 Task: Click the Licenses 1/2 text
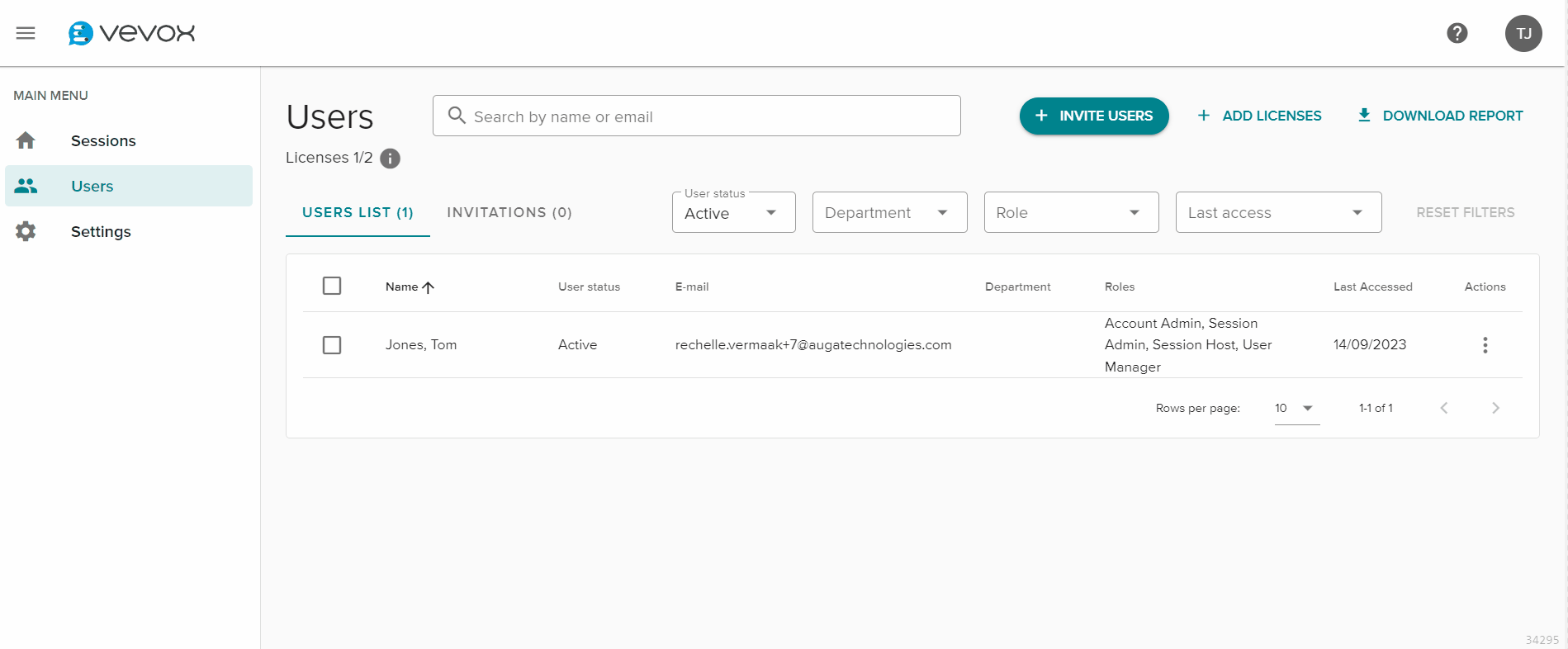(329, 158)
